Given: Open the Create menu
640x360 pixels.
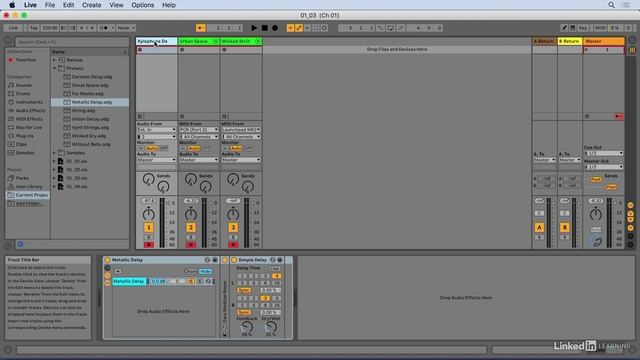Looking at the screenshot, I should tap(91, 5).
